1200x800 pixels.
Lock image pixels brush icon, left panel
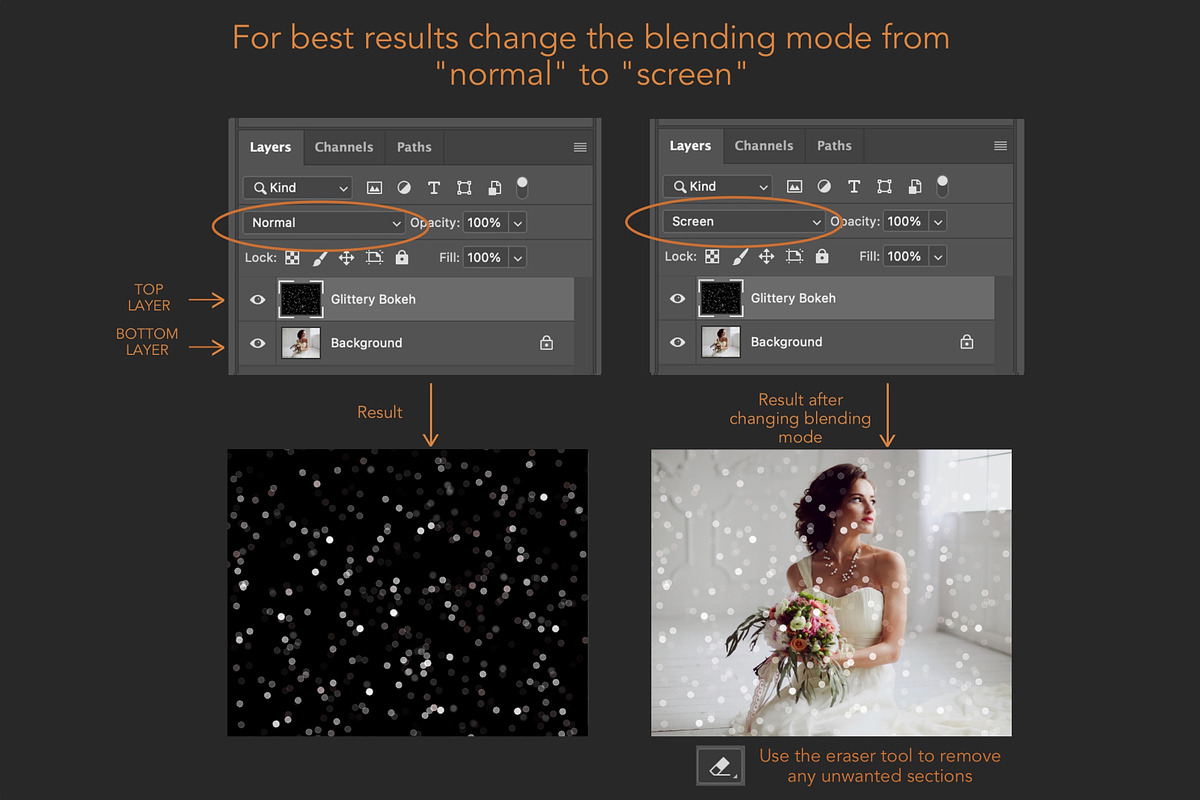320,258
